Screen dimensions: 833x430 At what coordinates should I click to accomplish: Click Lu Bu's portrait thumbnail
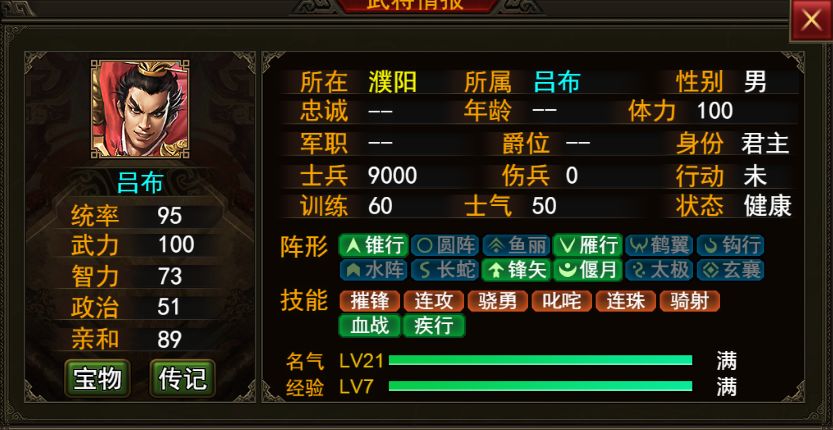(x=141, y=109)
